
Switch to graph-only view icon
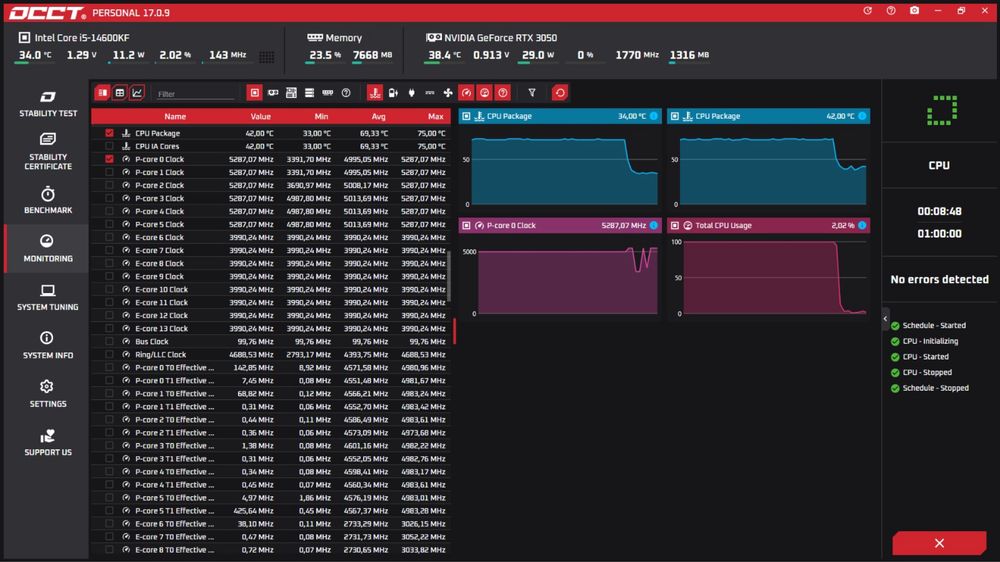[137, 93]
